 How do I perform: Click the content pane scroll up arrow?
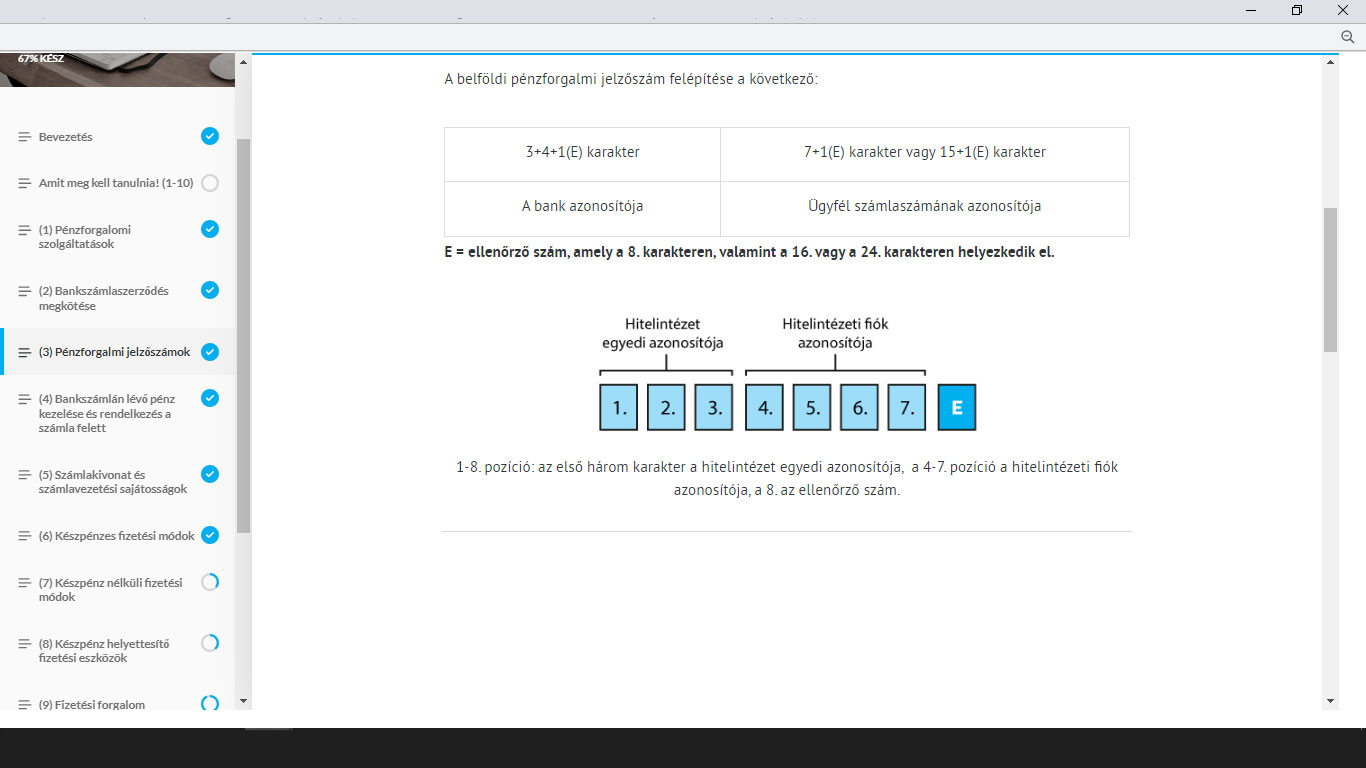[x=1330, y=62]
